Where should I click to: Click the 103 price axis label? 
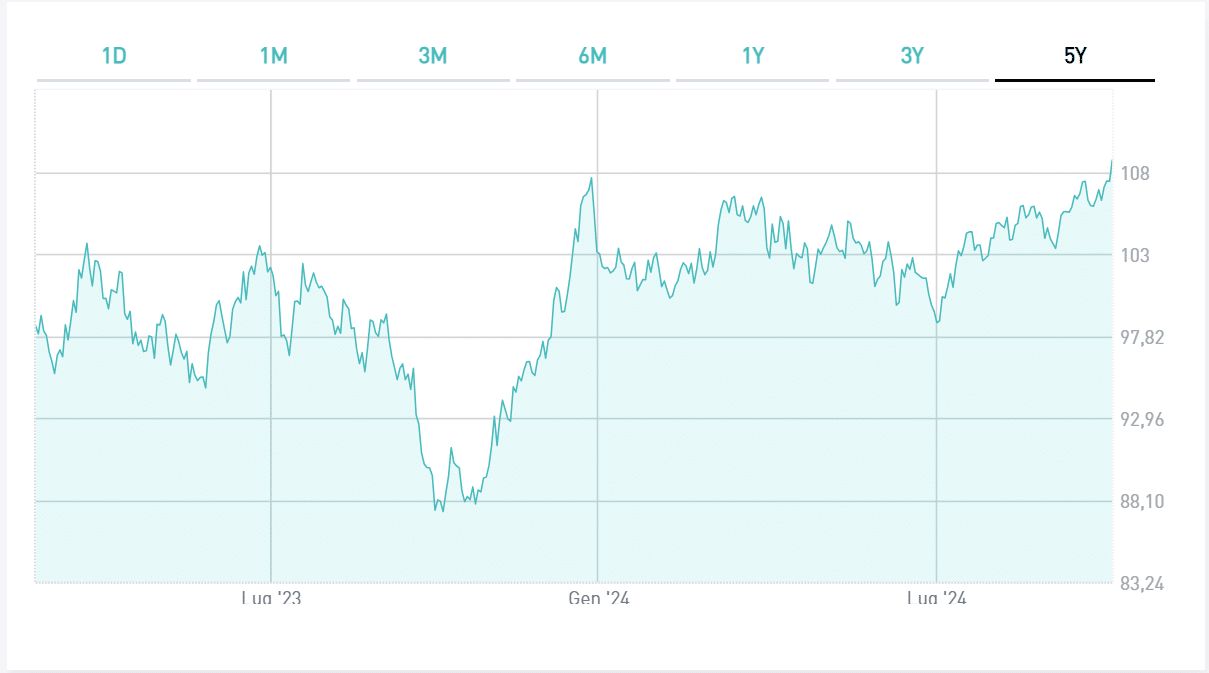click(x=1135, y=256)
